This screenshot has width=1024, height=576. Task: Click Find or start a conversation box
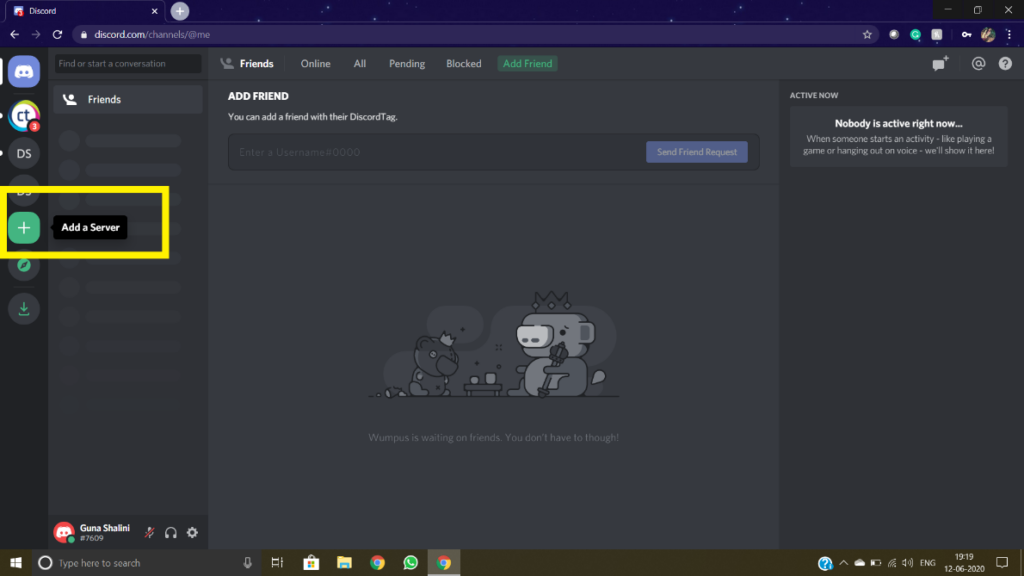128,63
